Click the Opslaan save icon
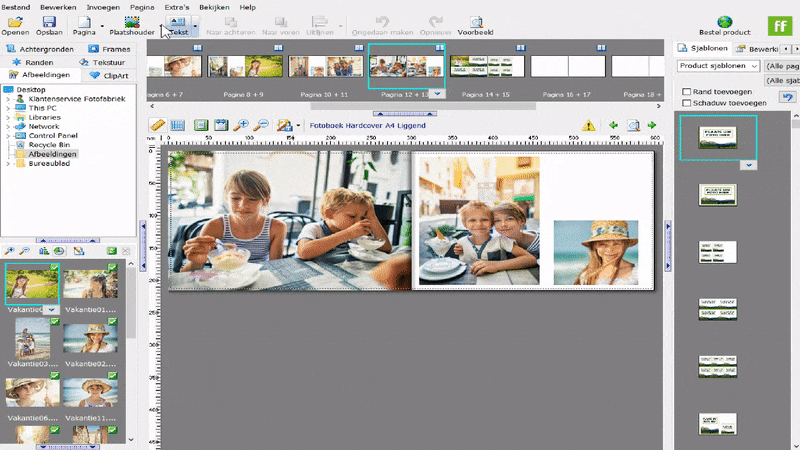800x450 pixels. (50, 21)
